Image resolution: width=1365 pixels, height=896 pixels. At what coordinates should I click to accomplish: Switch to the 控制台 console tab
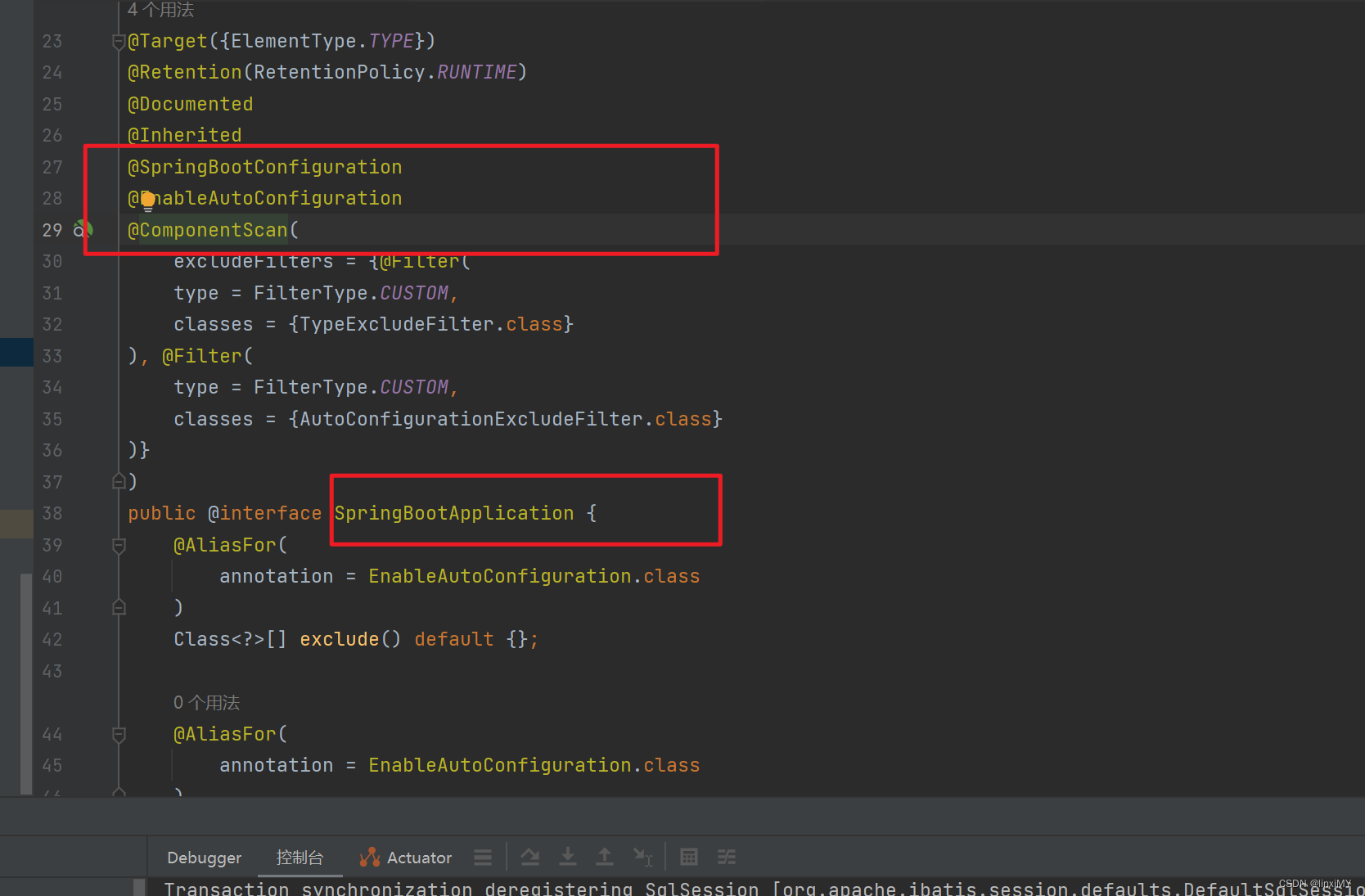click(300, 857)
